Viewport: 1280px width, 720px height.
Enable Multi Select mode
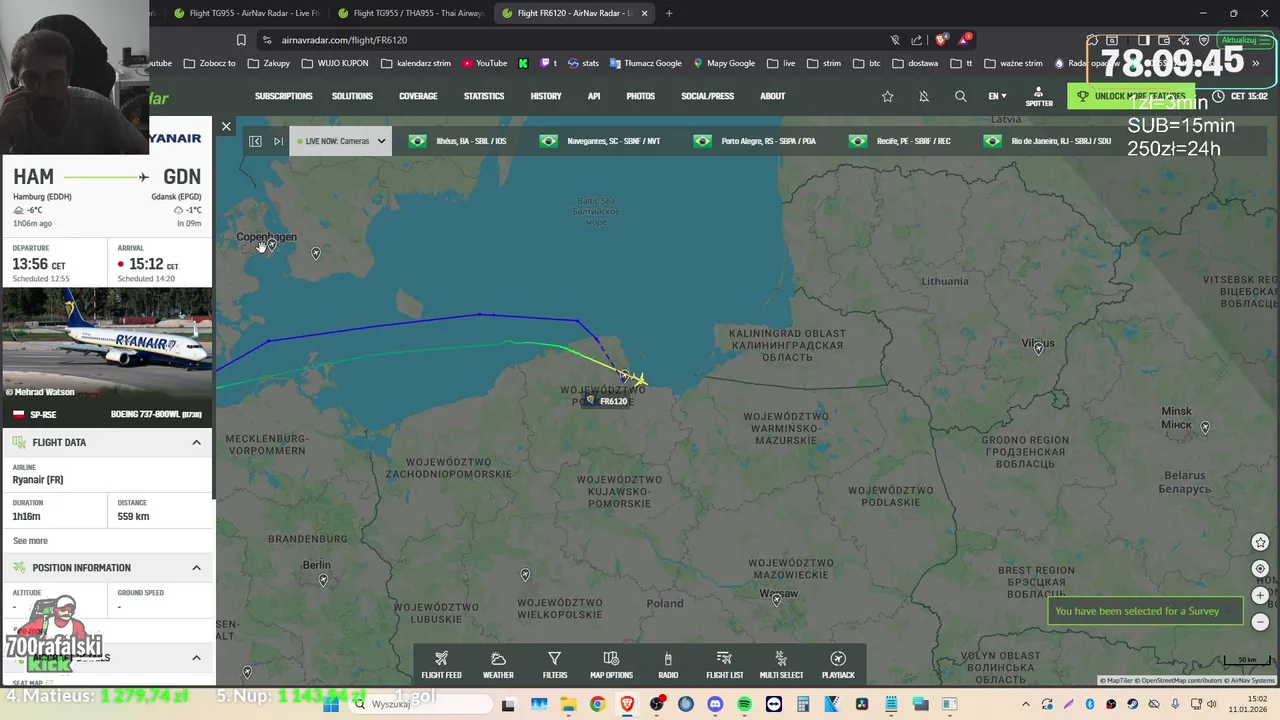(x=781, y=665)
